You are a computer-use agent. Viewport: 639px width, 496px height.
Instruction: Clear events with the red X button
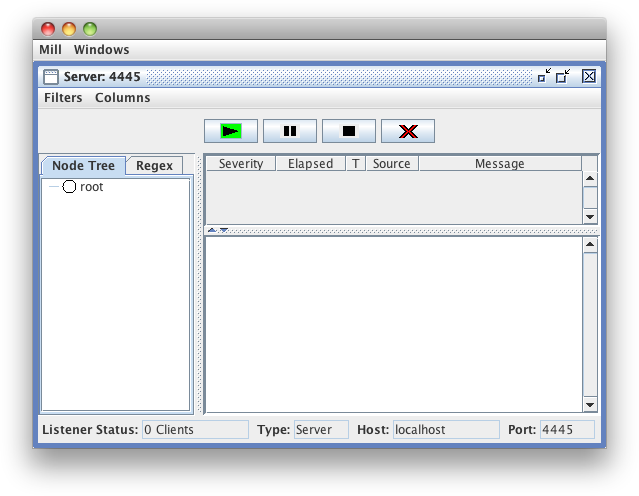[x=408, y=131]
